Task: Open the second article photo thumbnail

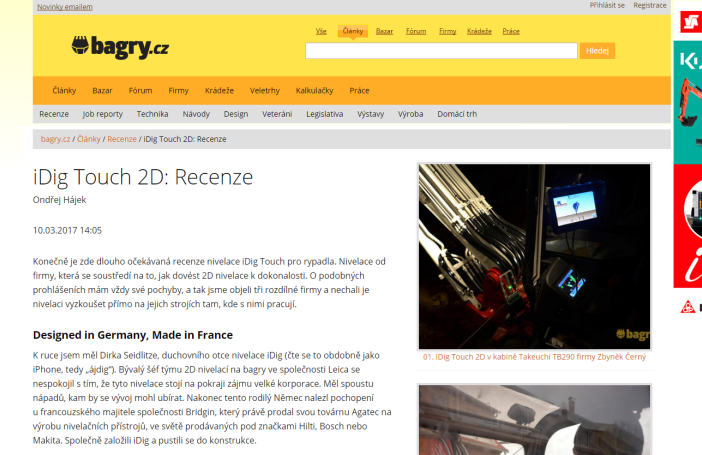Action: (534, 420)
